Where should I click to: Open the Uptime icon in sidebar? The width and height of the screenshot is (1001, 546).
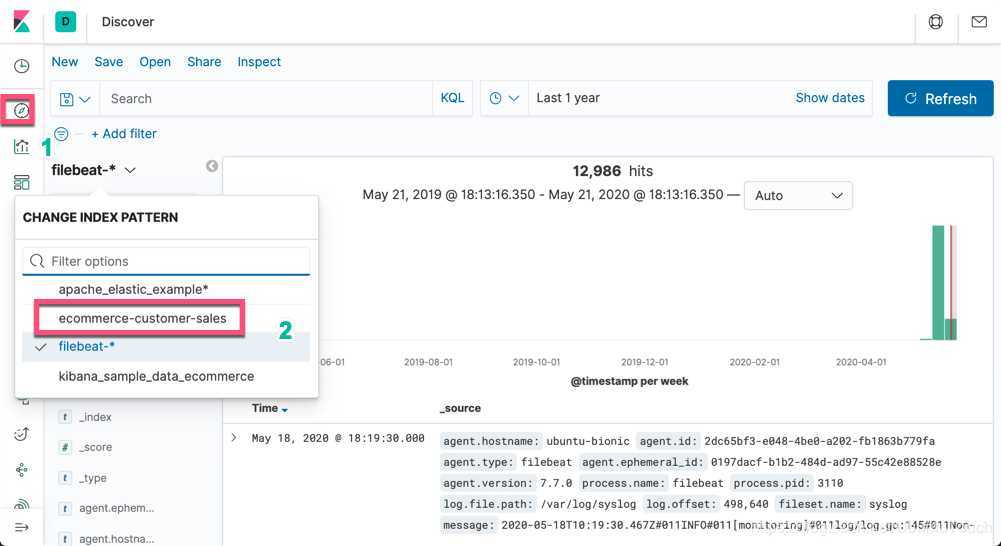click(22, 434)
